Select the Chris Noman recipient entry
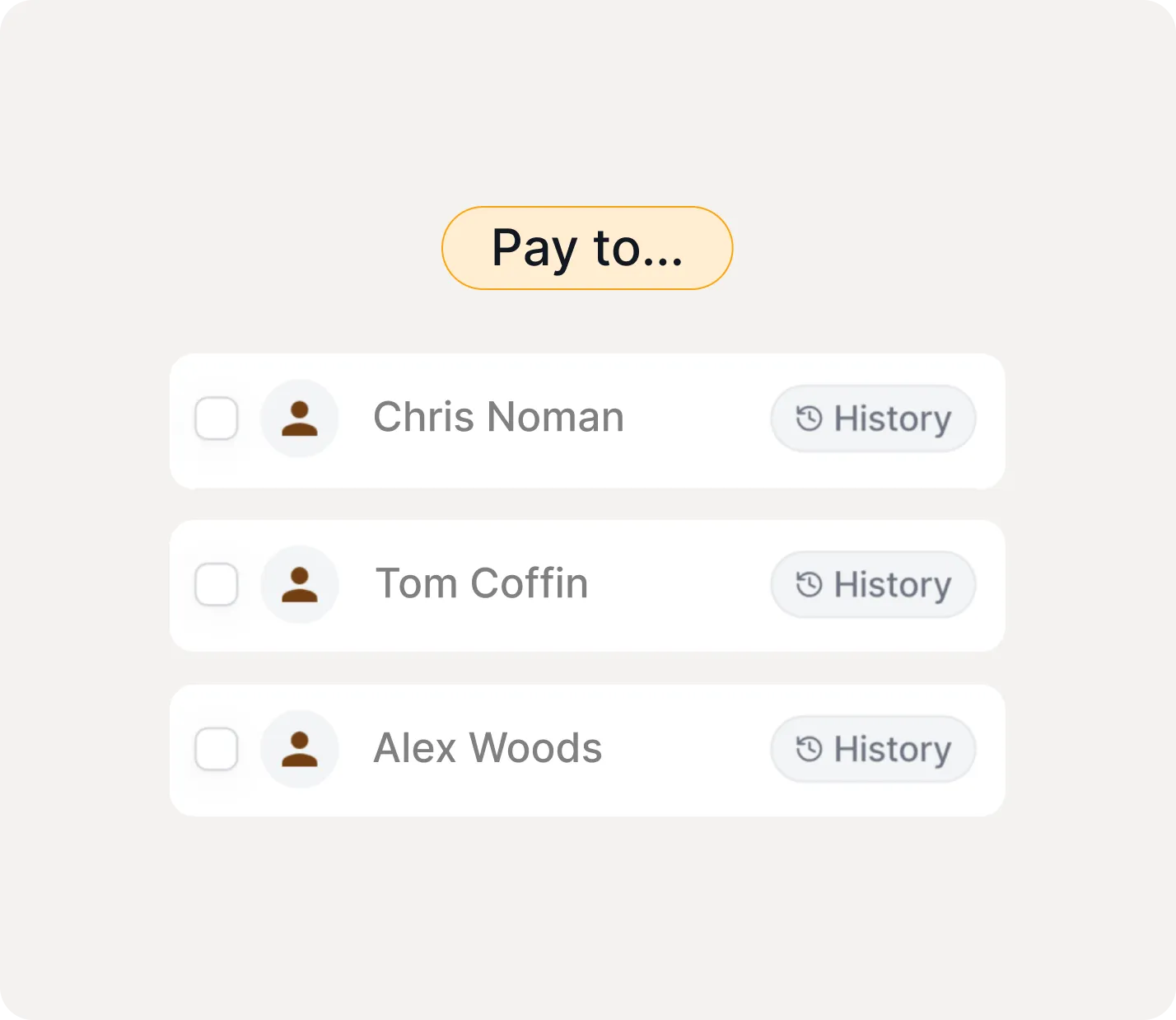The image size is (1176, 1020). (586, 419)
